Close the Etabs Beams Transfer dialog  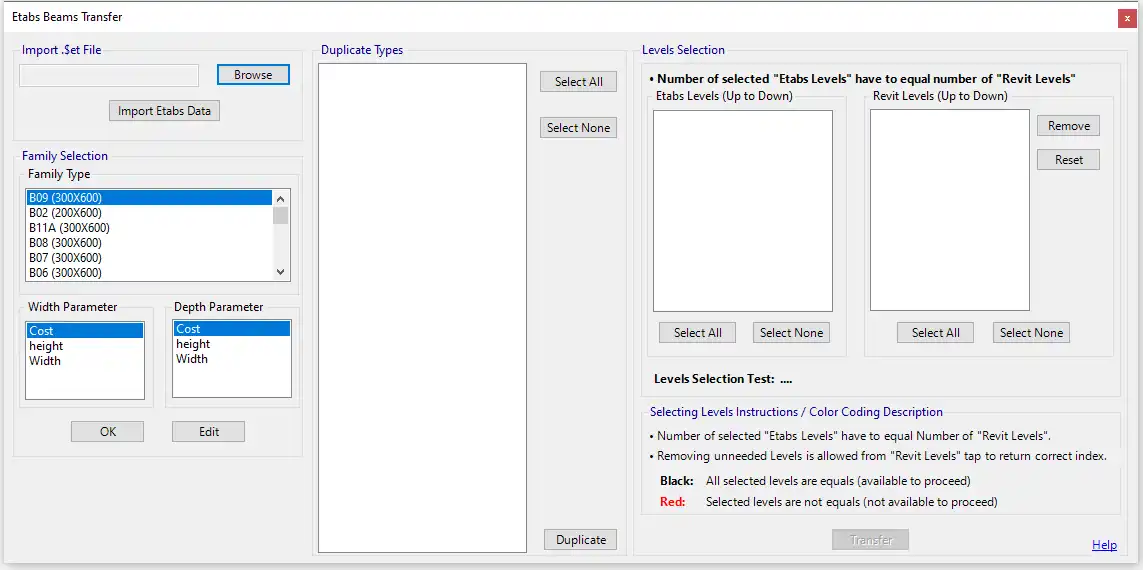(1127, 18)
